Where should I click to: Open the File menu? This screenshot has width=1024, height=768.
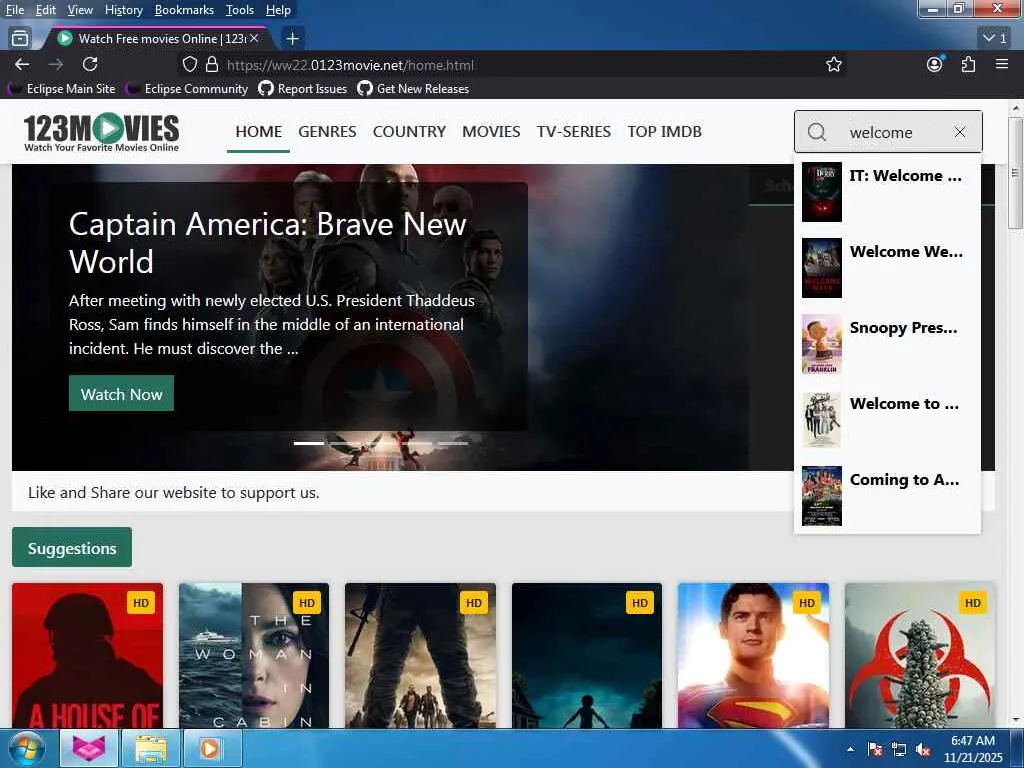coord(14,10)
